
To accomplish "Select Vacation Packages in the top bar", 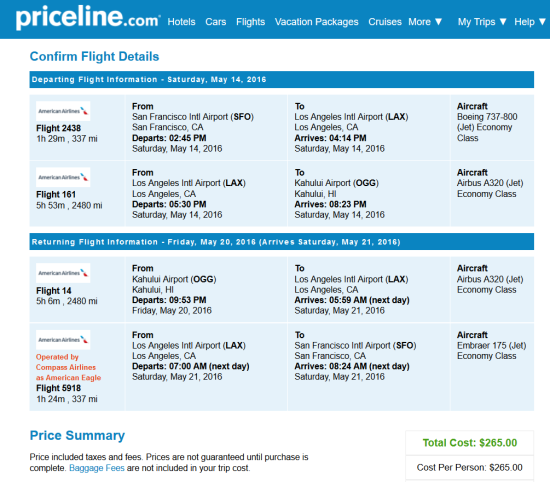I will [316, 22].
